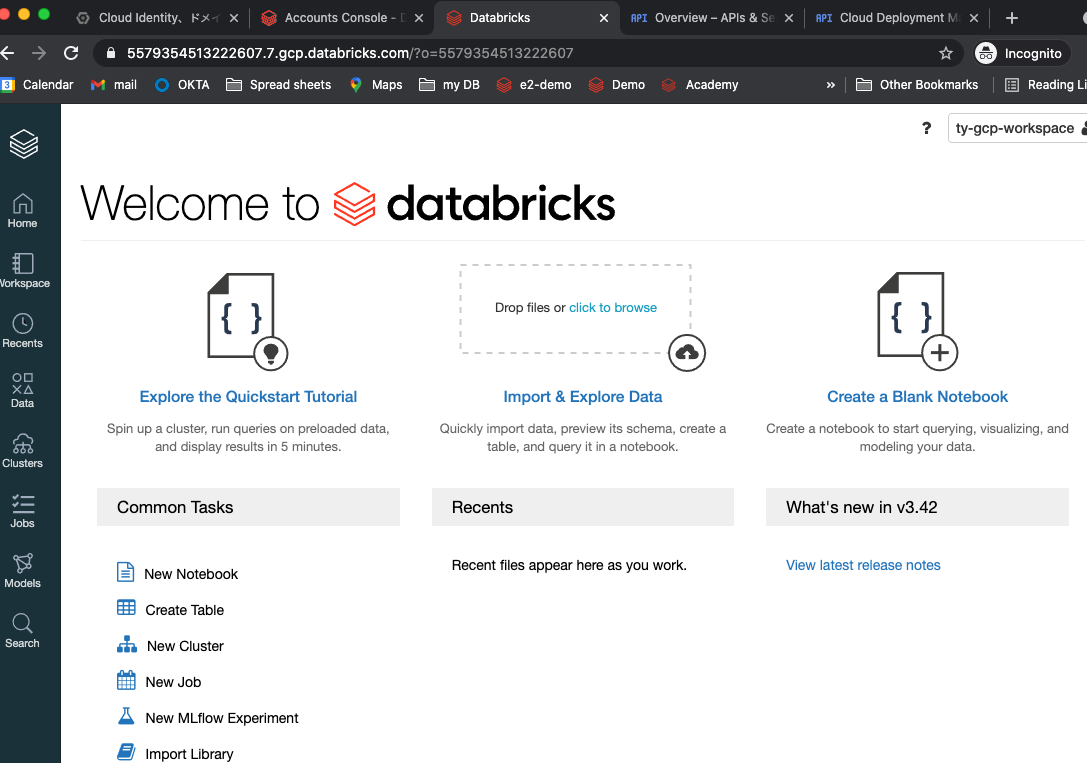Click the 'click to browse' link
The height and width of the screenshot is (763, 1087).
[613, 308]
